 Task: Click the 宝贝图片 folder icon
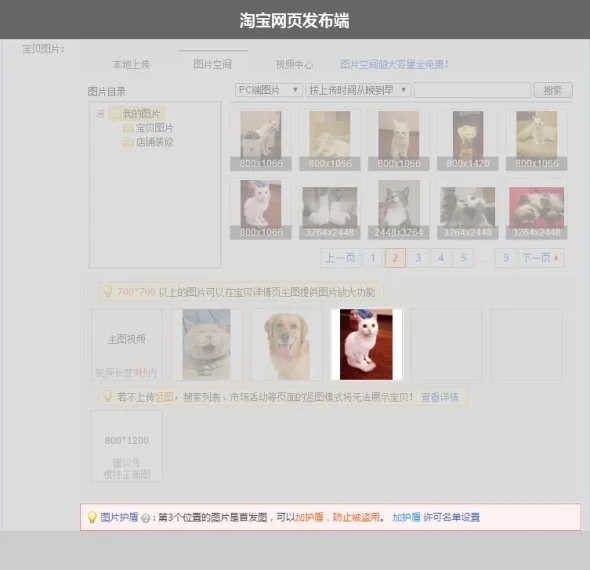(128, 128)
